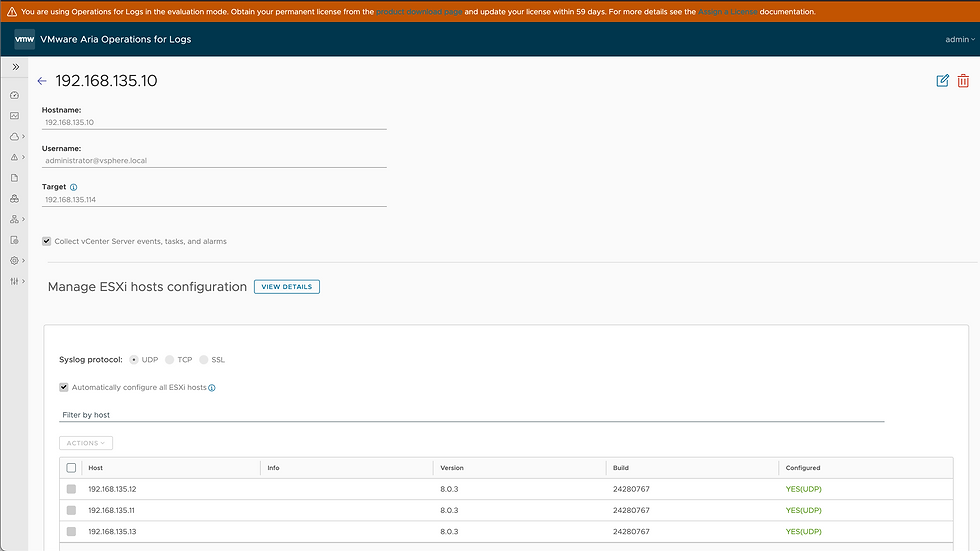Image resolution: width=980 pixels, height=551 pixels.
Task: Click the Filter by host field
Action: click(x=472, y=415)
